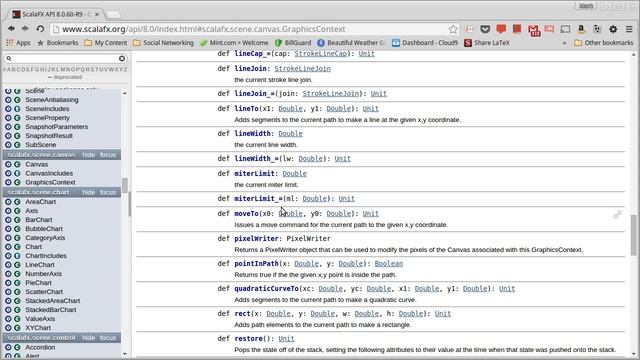Click the Amazon extension icon
Image resolution: width=640 pixels, height=360 pixels.
pyautogui.click(x=581, y=29)
